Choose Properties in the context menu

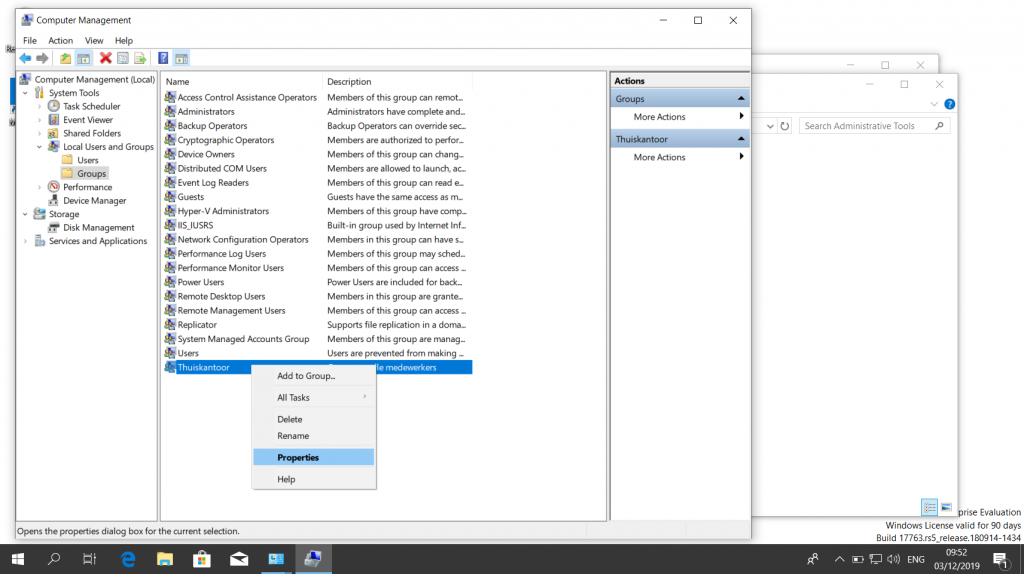[x=314, y=457]
